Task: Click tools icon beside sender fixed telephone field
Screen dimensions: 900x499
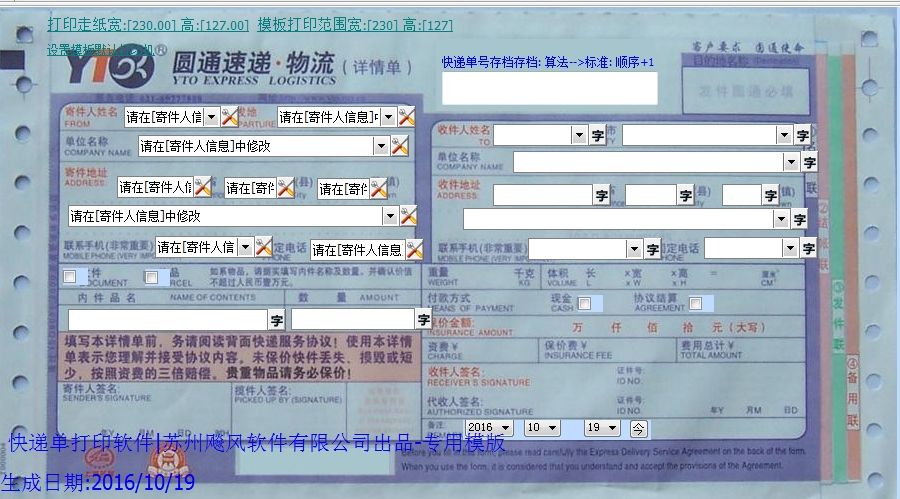Action: (414, 249)
